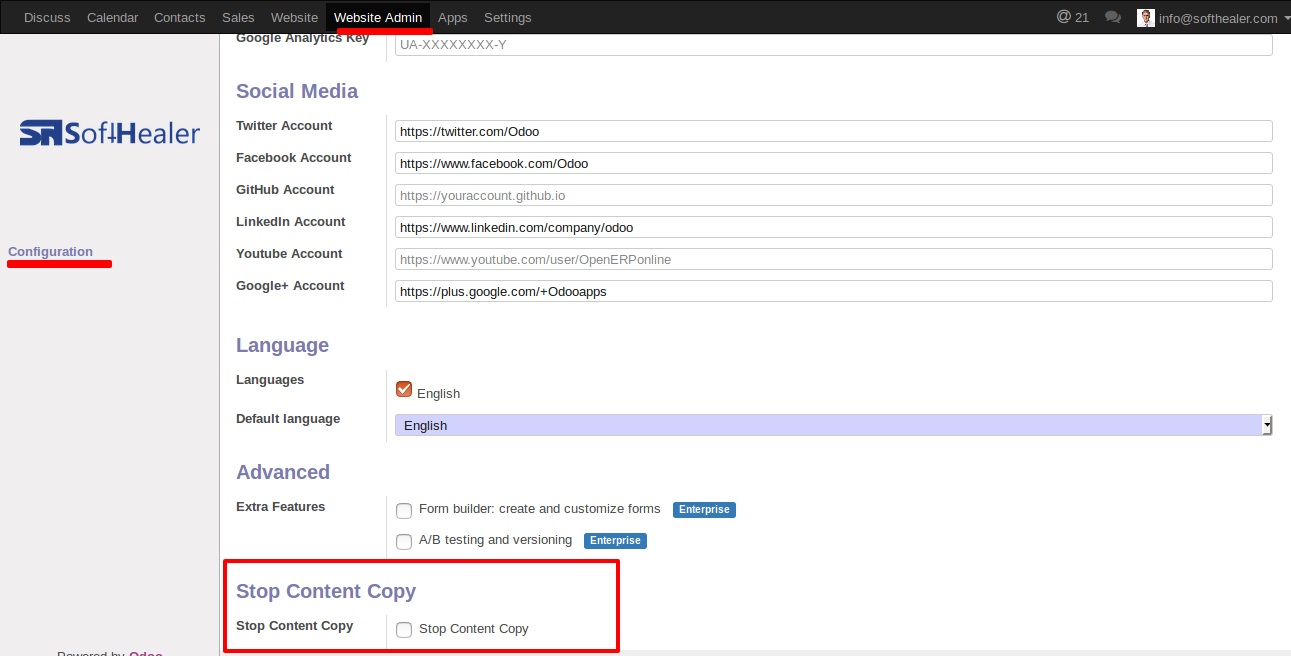Click the Advanced section heading
The image size is (1291, 656).
(x=283, y=472)
